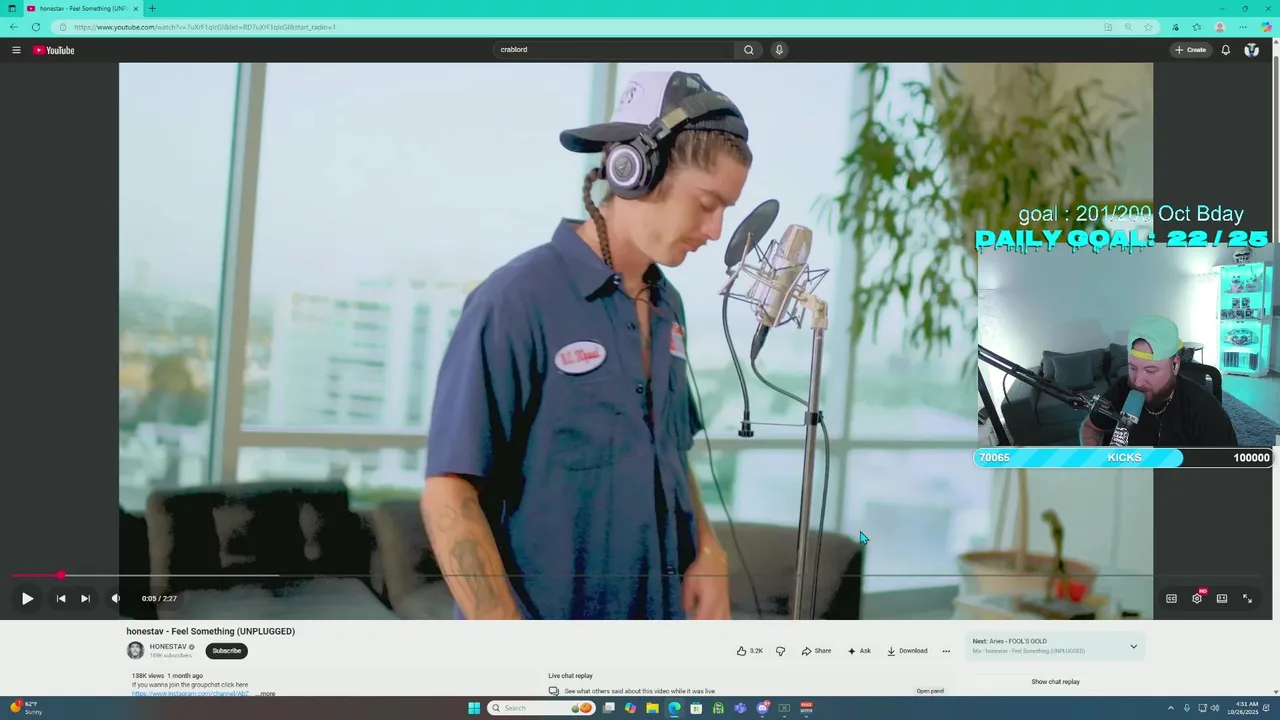
Task: Like the video with 3.2K likes
Action: point(750,651)
